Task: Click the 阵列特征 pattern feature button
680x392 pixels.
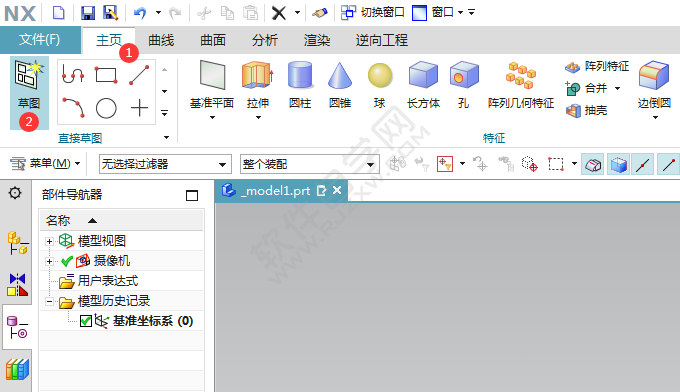Action: click(x=597, y=66)
